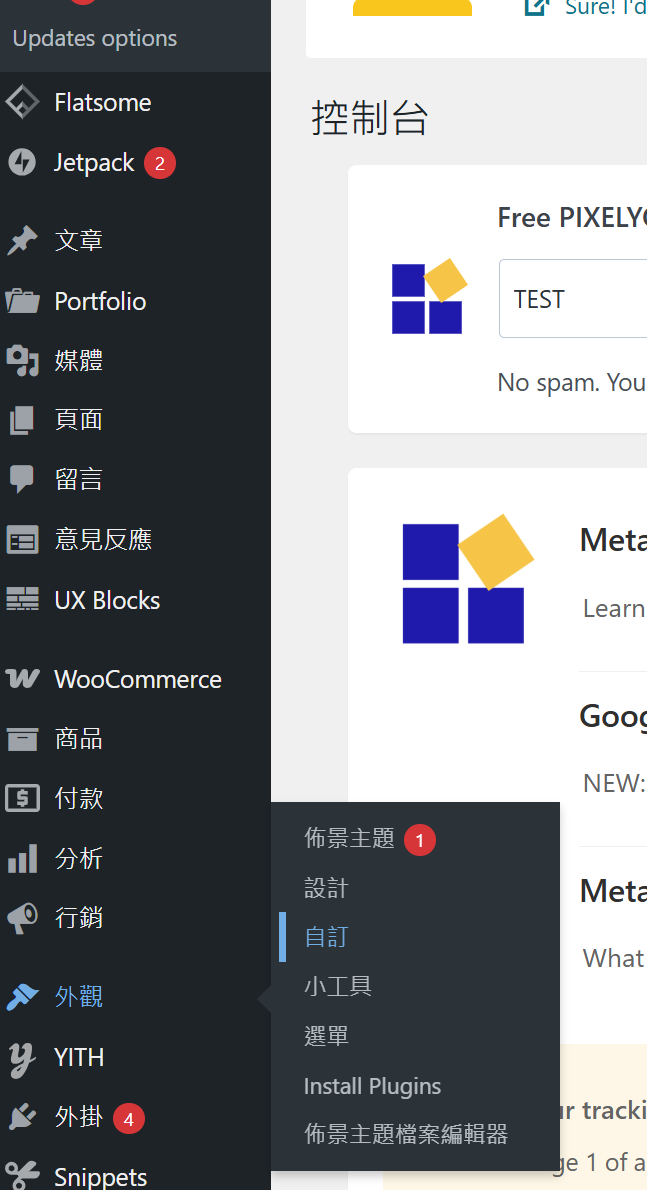
Task: Click the Portfolio folder icon
Action: [x=22, y=301]
